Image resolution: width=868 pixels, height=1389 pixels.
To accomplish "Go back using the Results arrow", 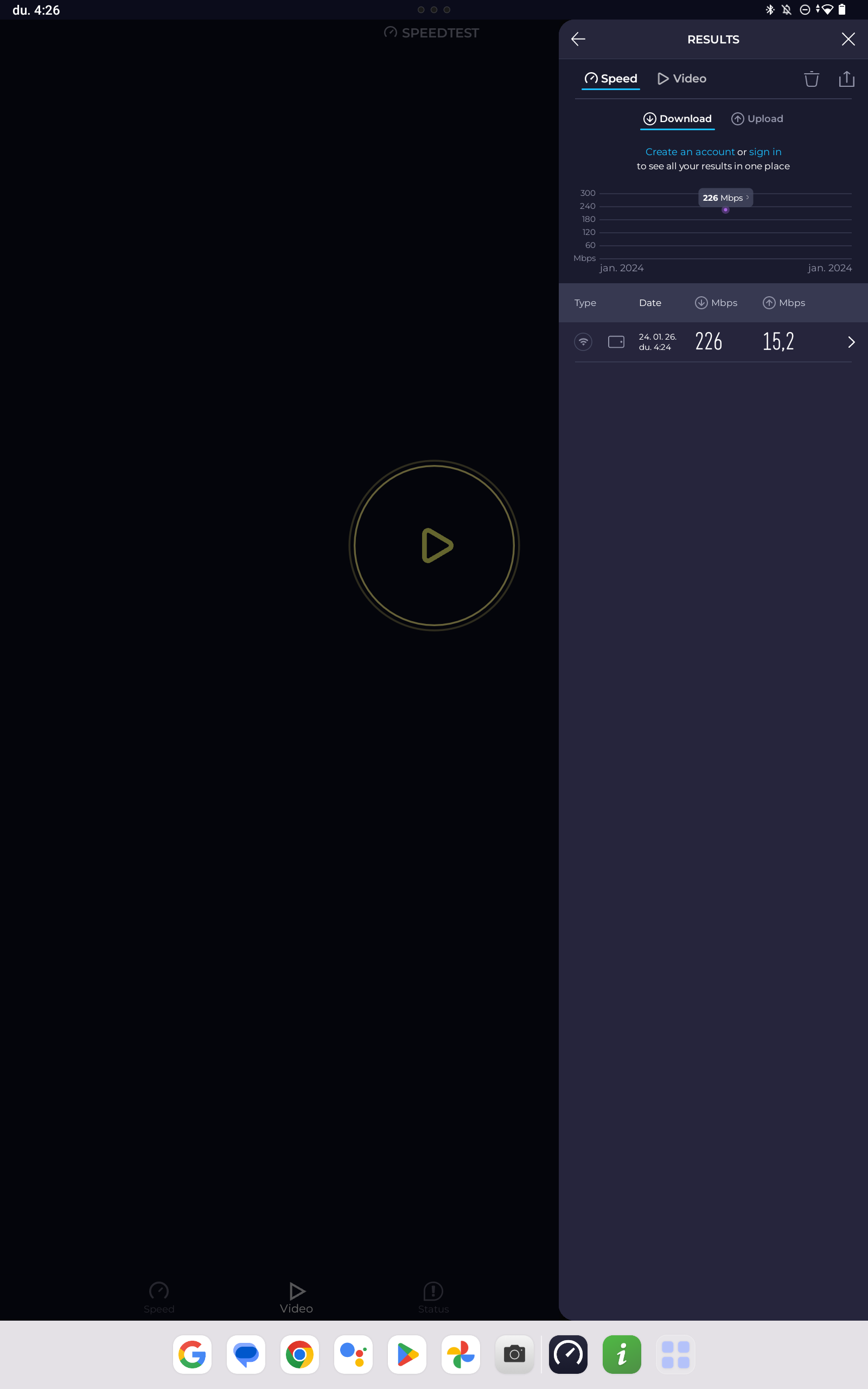I will click(578, 39).
